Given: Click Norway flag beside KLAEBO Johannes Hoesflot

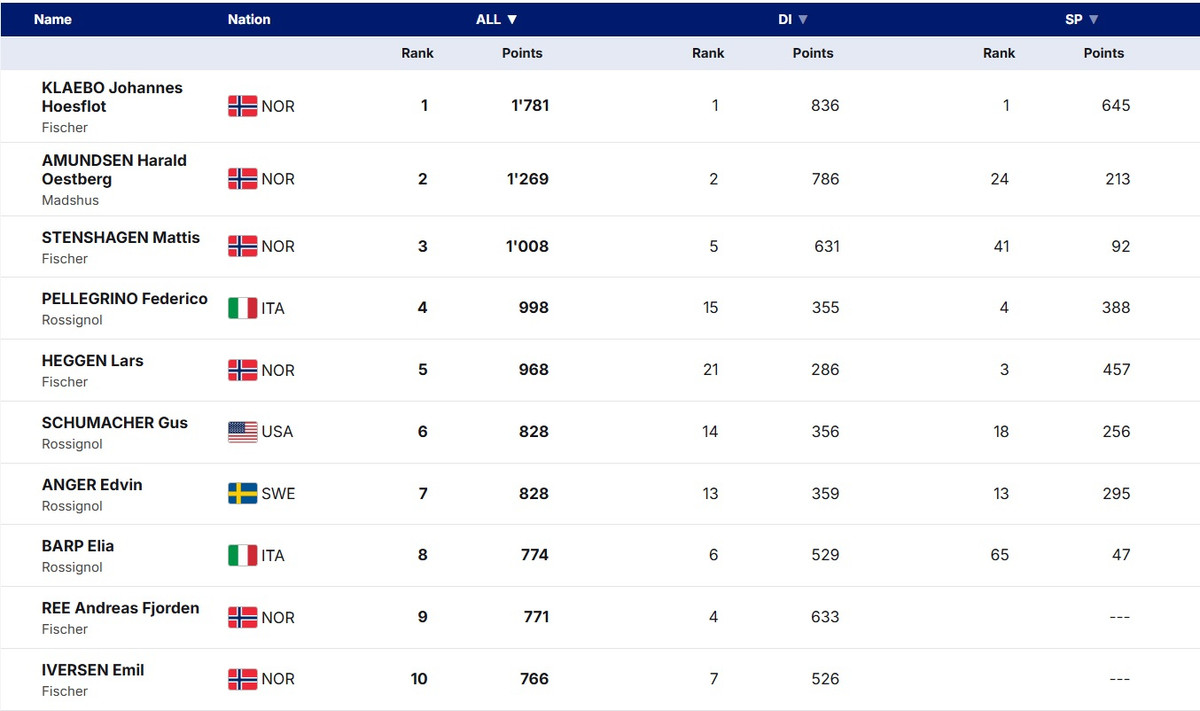Looking at the screenshot, I should pyautogui.click(x=242, y=106).
